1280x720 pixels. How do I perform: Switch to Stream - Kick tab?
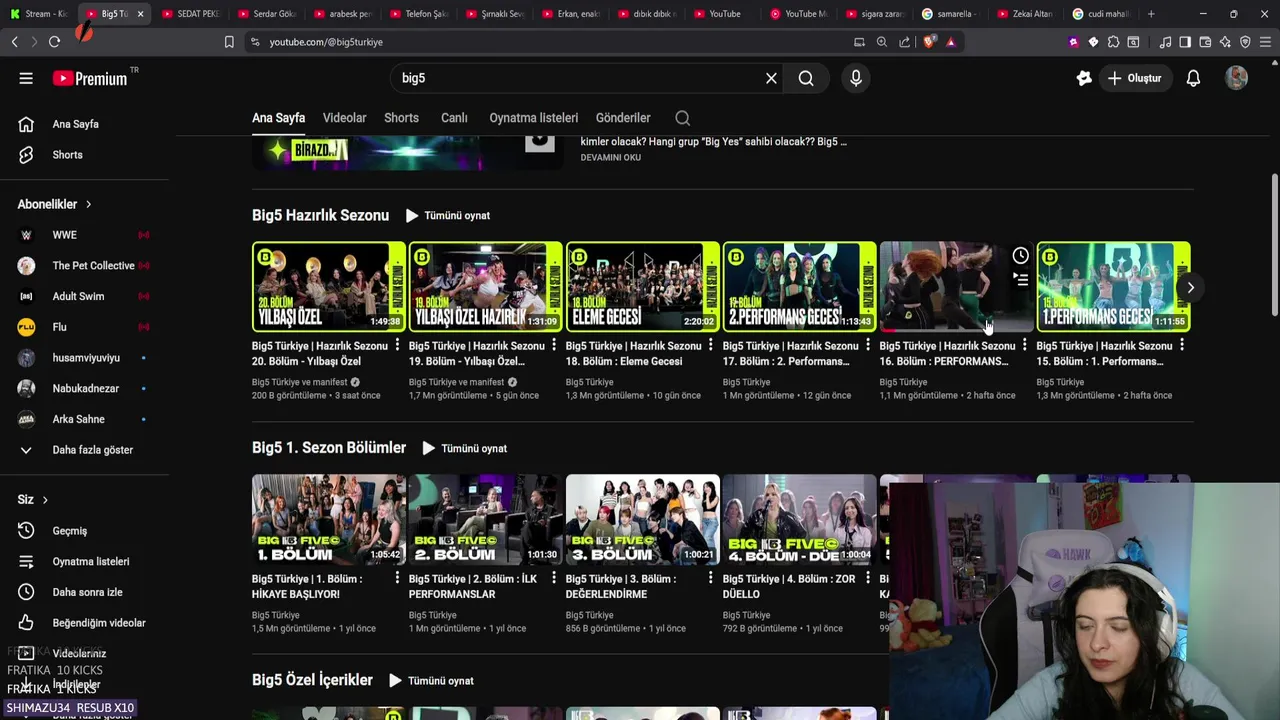[38, 14]
